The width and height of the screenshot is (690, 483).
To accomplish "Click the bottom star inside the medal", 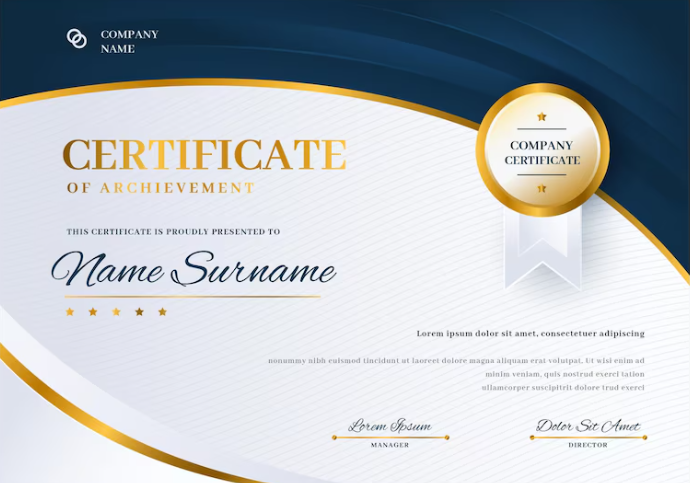I will 542,189.
